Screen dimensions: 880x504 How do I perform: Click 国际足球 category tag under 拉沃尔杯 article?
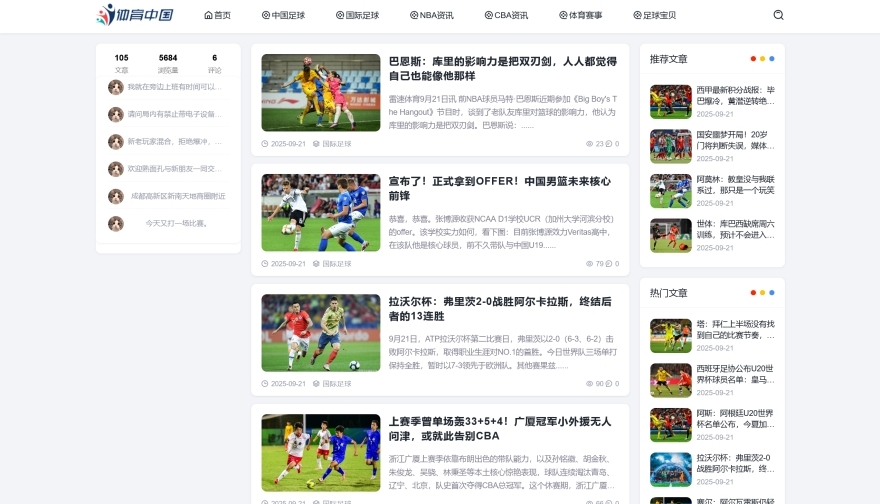pos(337,384)
